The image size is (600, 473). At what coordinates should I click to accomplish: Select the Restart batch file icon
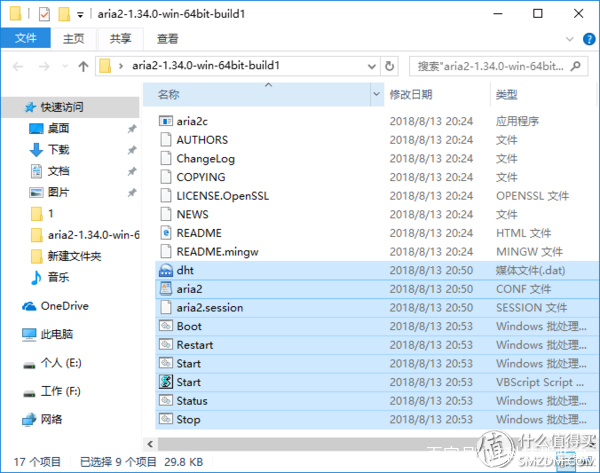166,344
